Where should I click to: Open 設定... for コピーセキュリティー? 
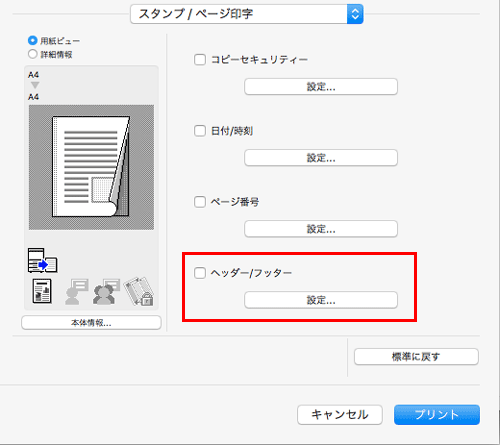tap(321, 87)
